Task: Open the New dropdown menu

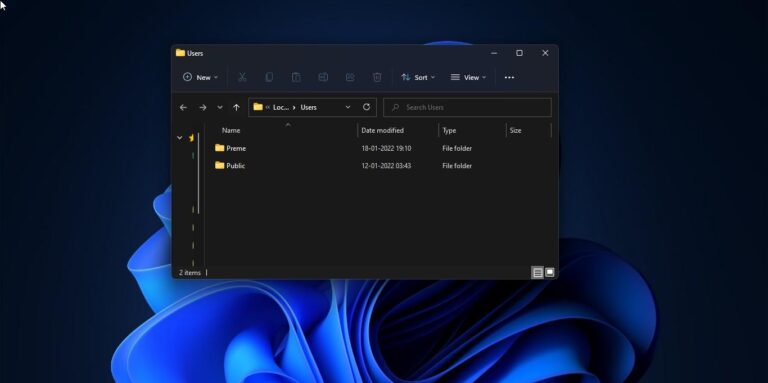Action: pos(200,77)
